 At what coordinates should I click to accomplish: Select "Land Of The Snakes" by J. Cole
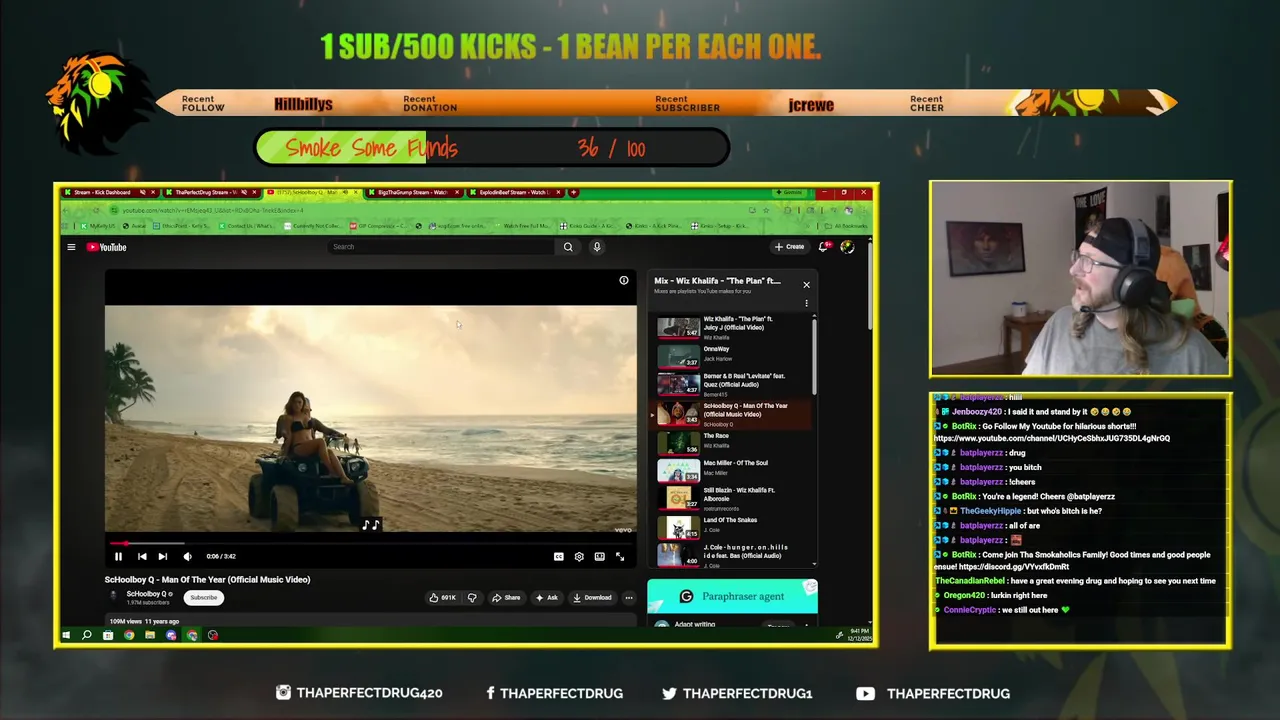[733, 526]
